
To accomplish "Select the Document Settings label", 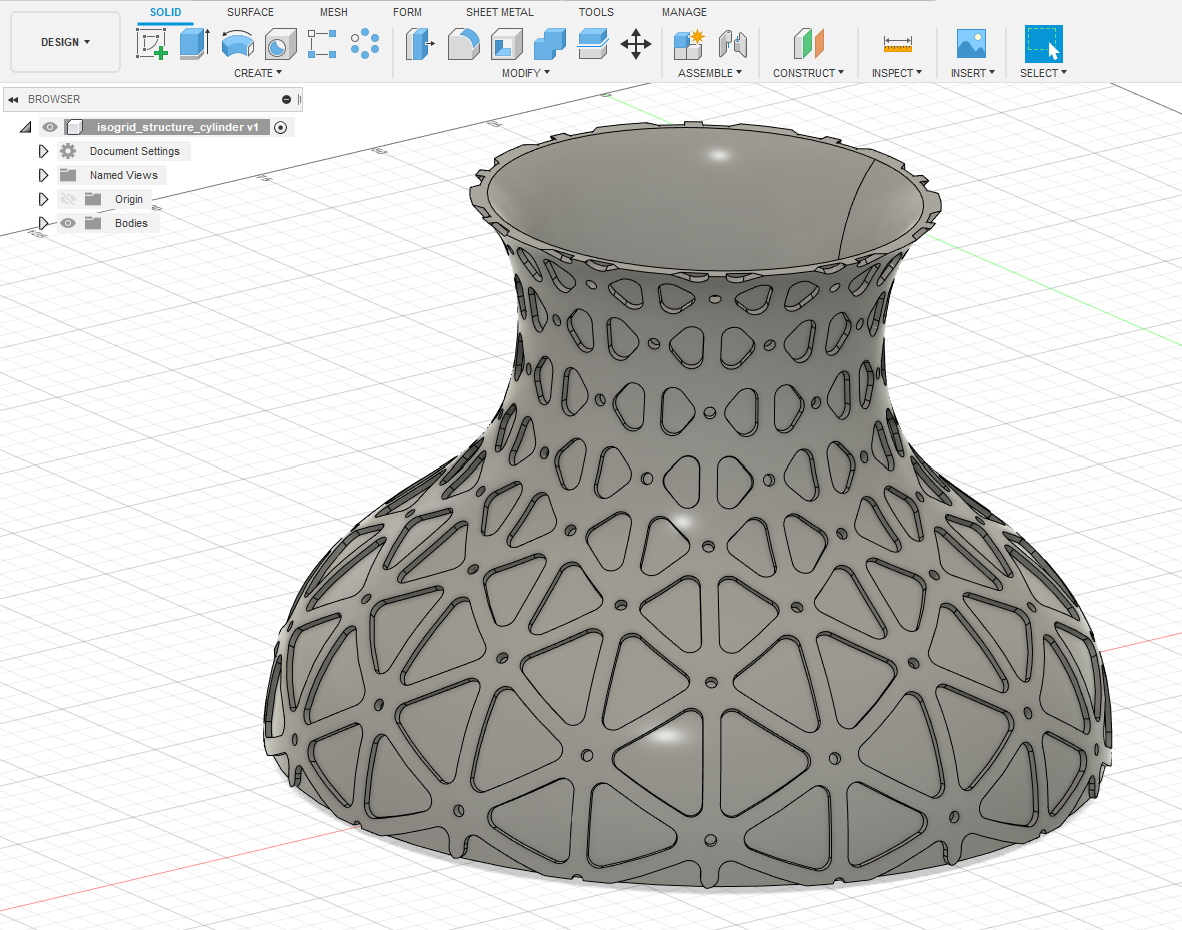I will click(x=134, y=151).
